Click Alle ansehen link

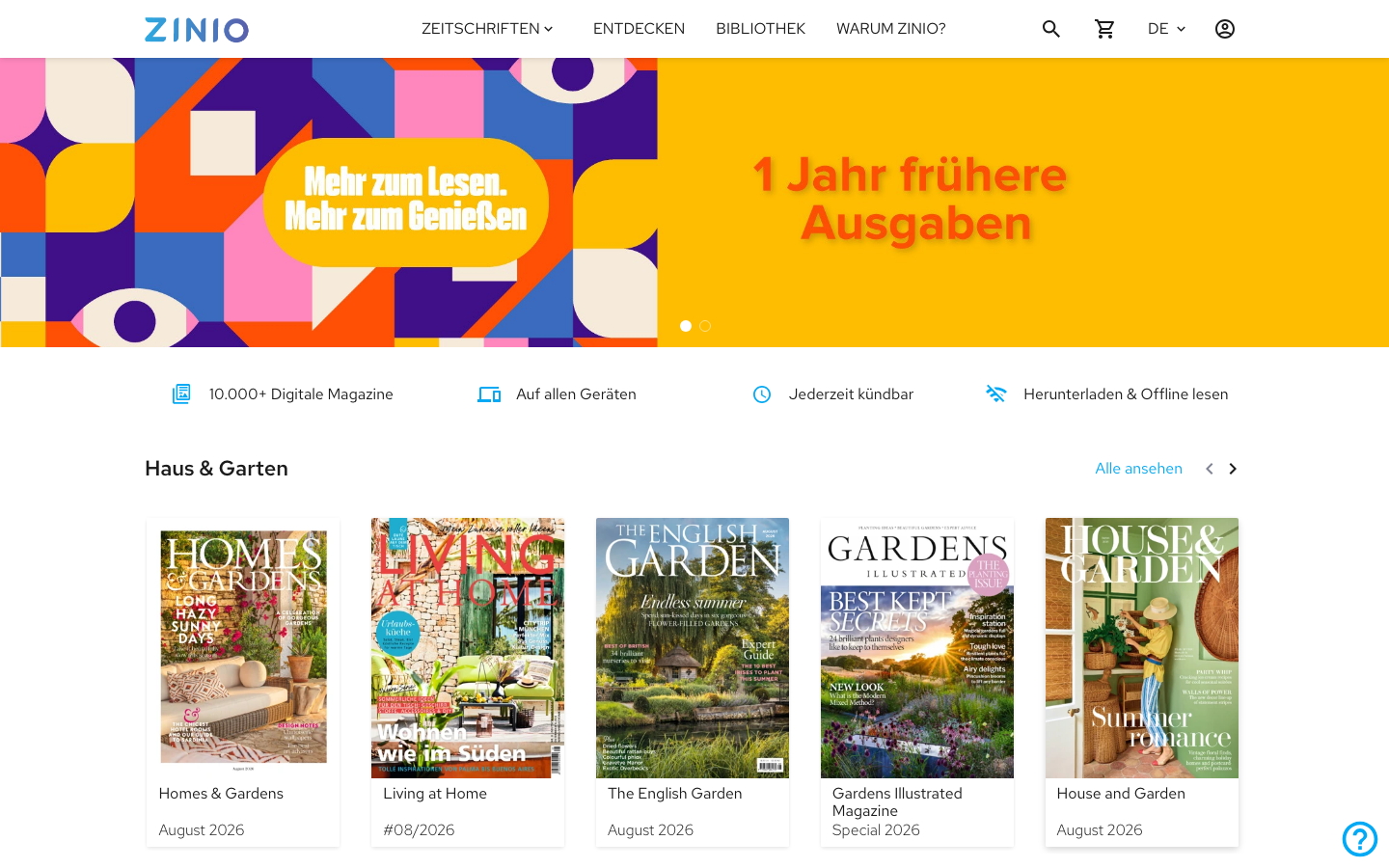point(1138,469)
